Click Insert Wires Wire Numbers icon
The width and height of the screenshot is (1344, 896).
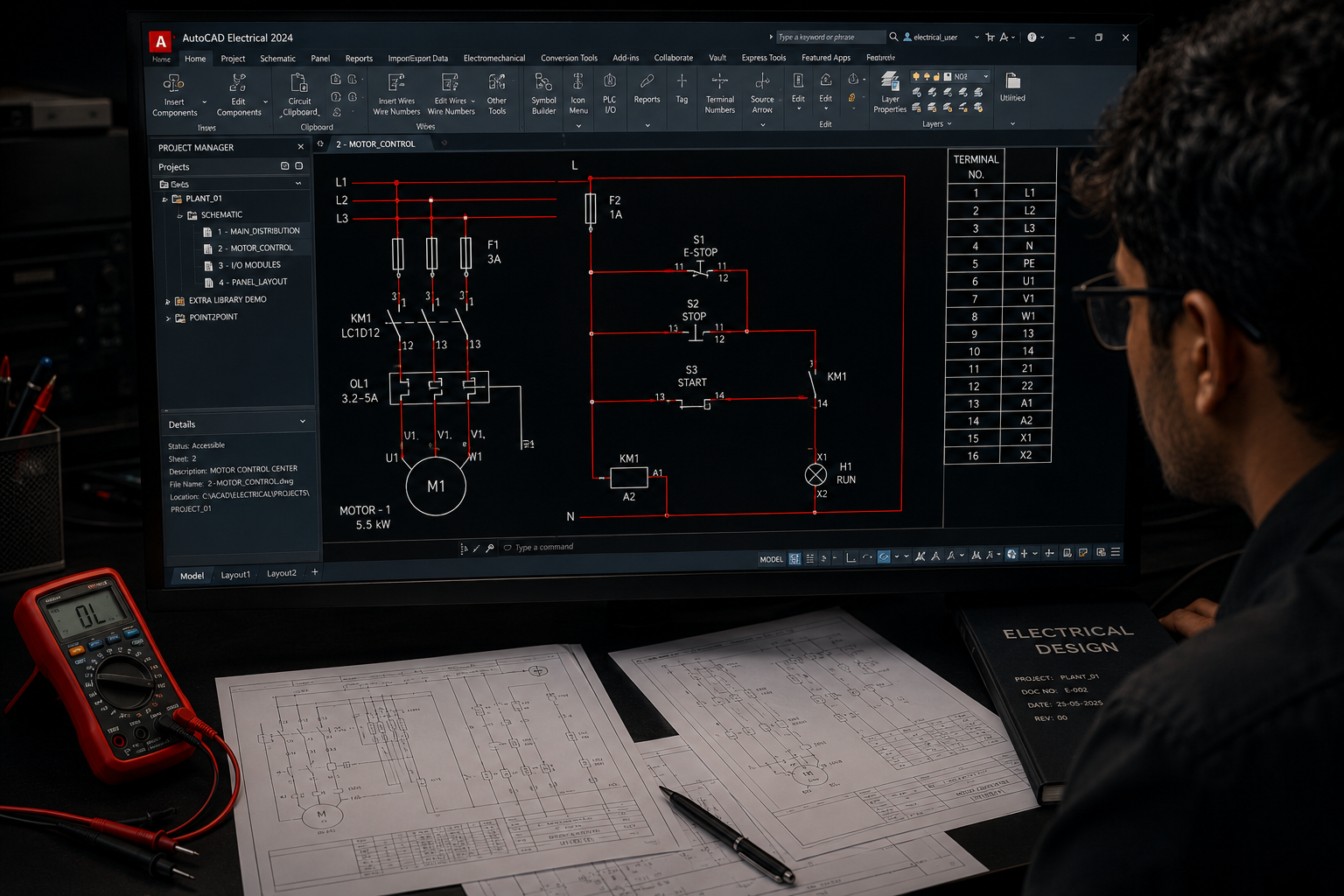(396, 82)
